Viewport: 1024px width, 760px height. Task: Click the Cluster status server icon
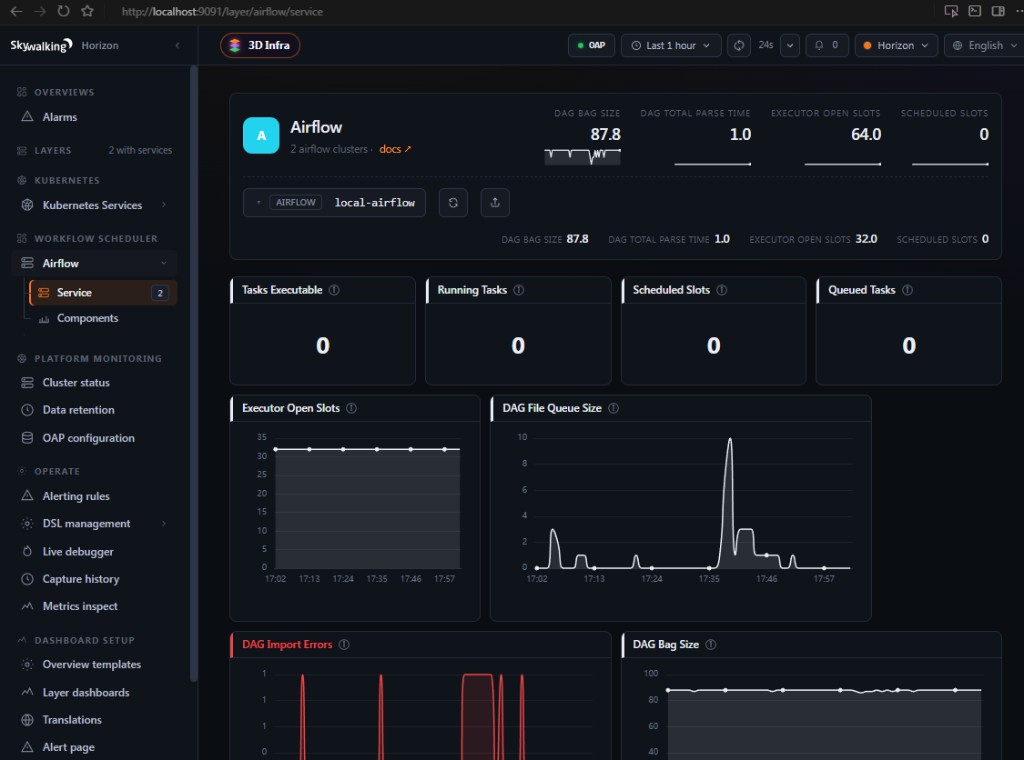[27, 383]
